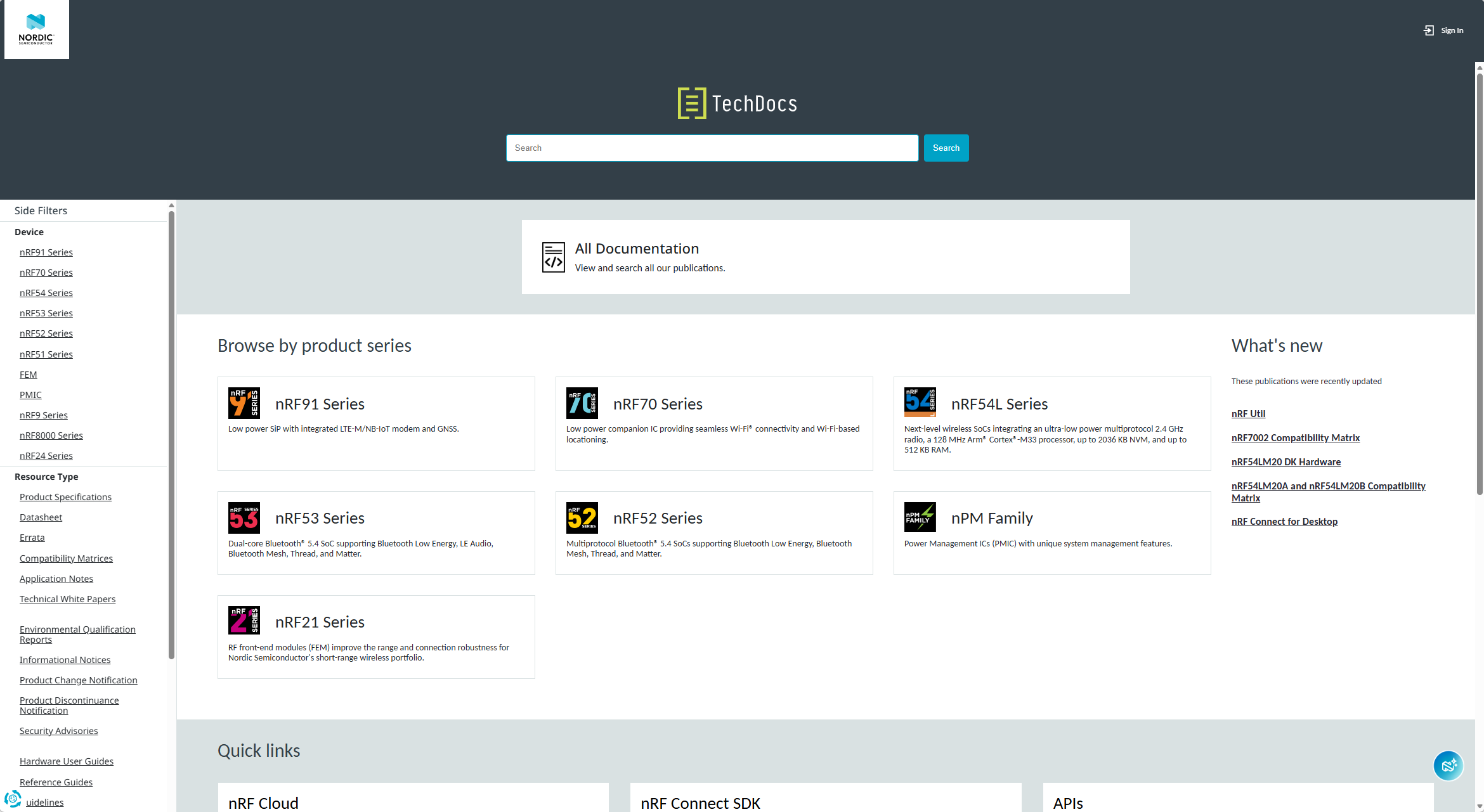Open the nRF54L Series card title
This screenshot has height=812, width=1484.
(x=999, y=404)
